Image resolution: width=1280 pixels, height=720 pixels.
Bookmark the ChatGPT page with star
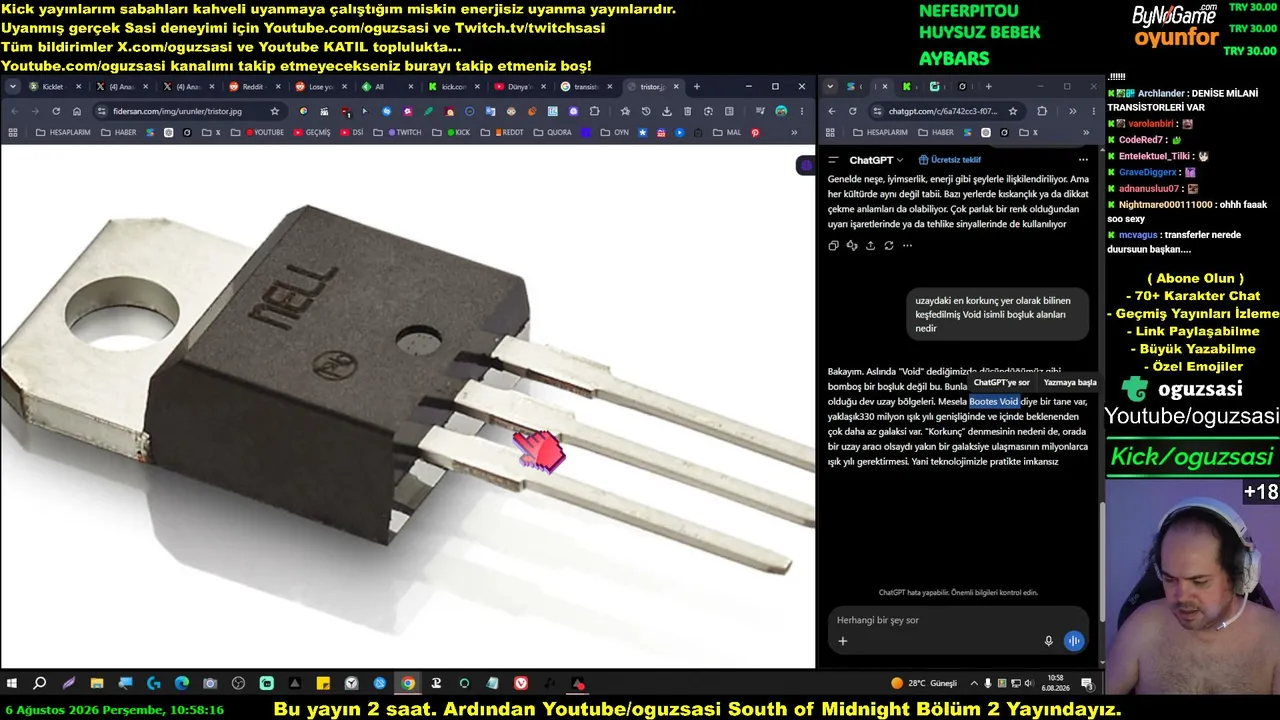tap(1013, 111)
